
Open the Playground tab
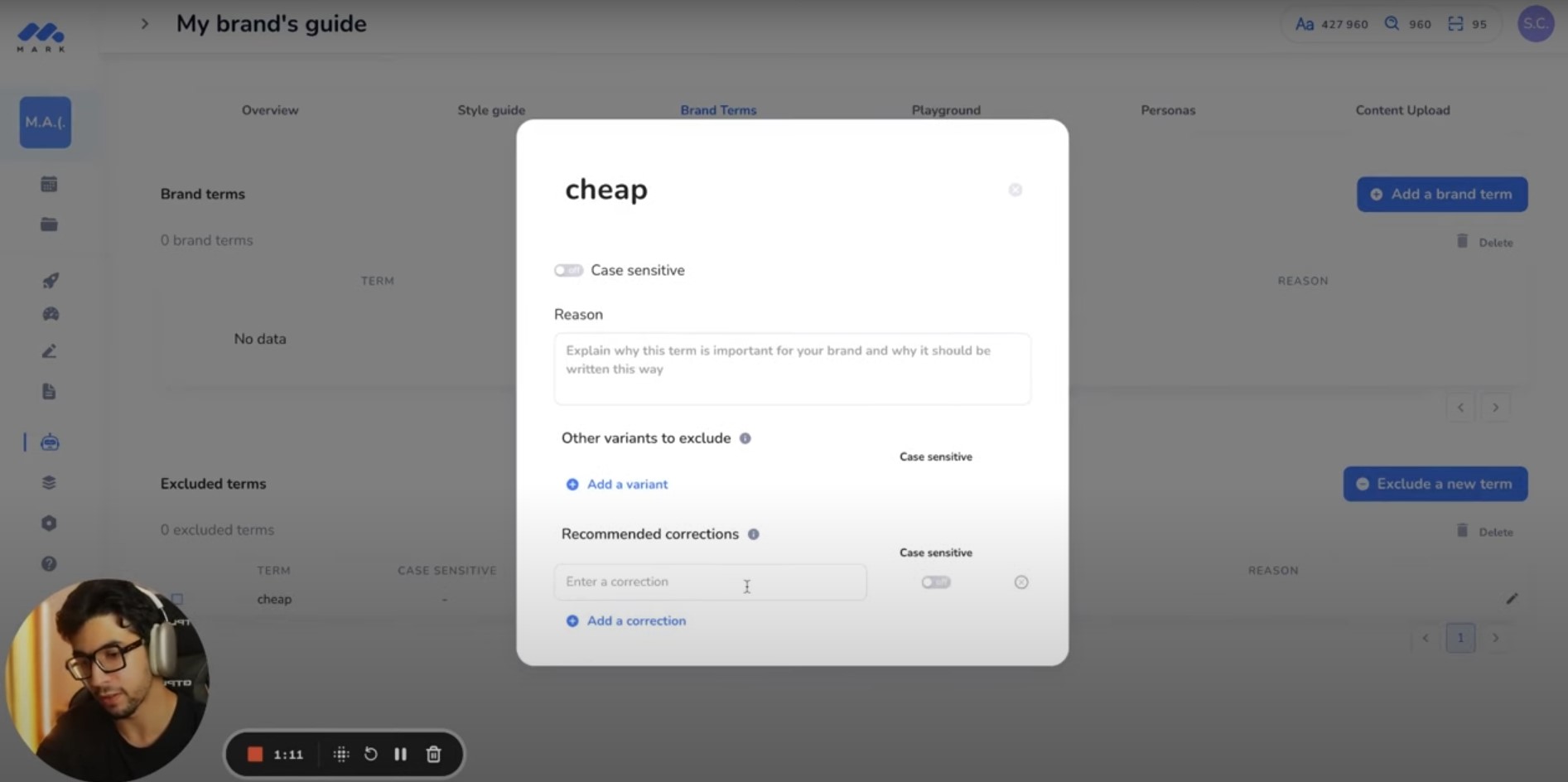click(x=946, y=110)
